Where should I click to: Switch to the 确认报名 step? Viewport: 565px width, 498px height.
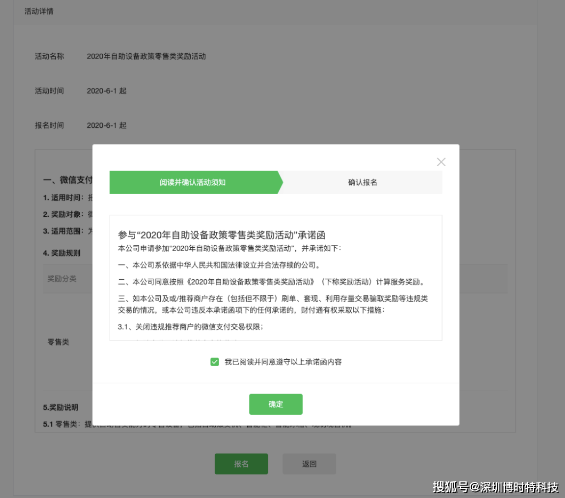(x=362, y=182)
